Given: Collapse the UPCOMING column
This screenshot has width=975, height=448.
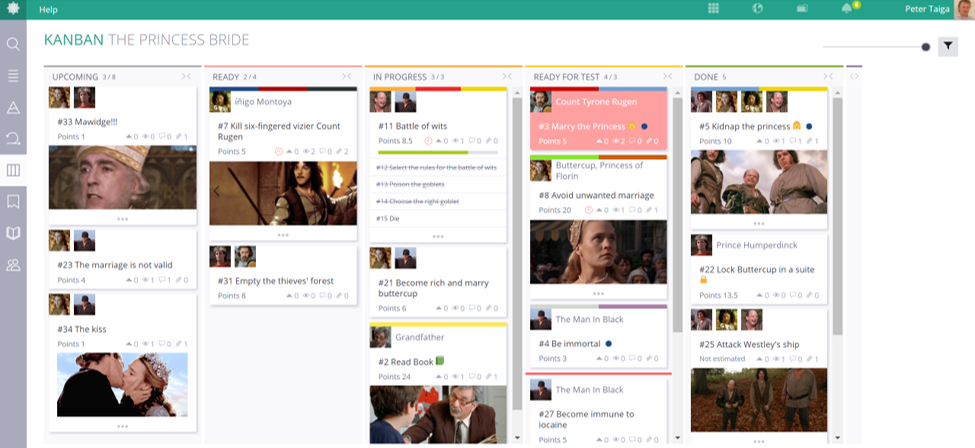Looking at the screenshot, I should click(187, 76).
